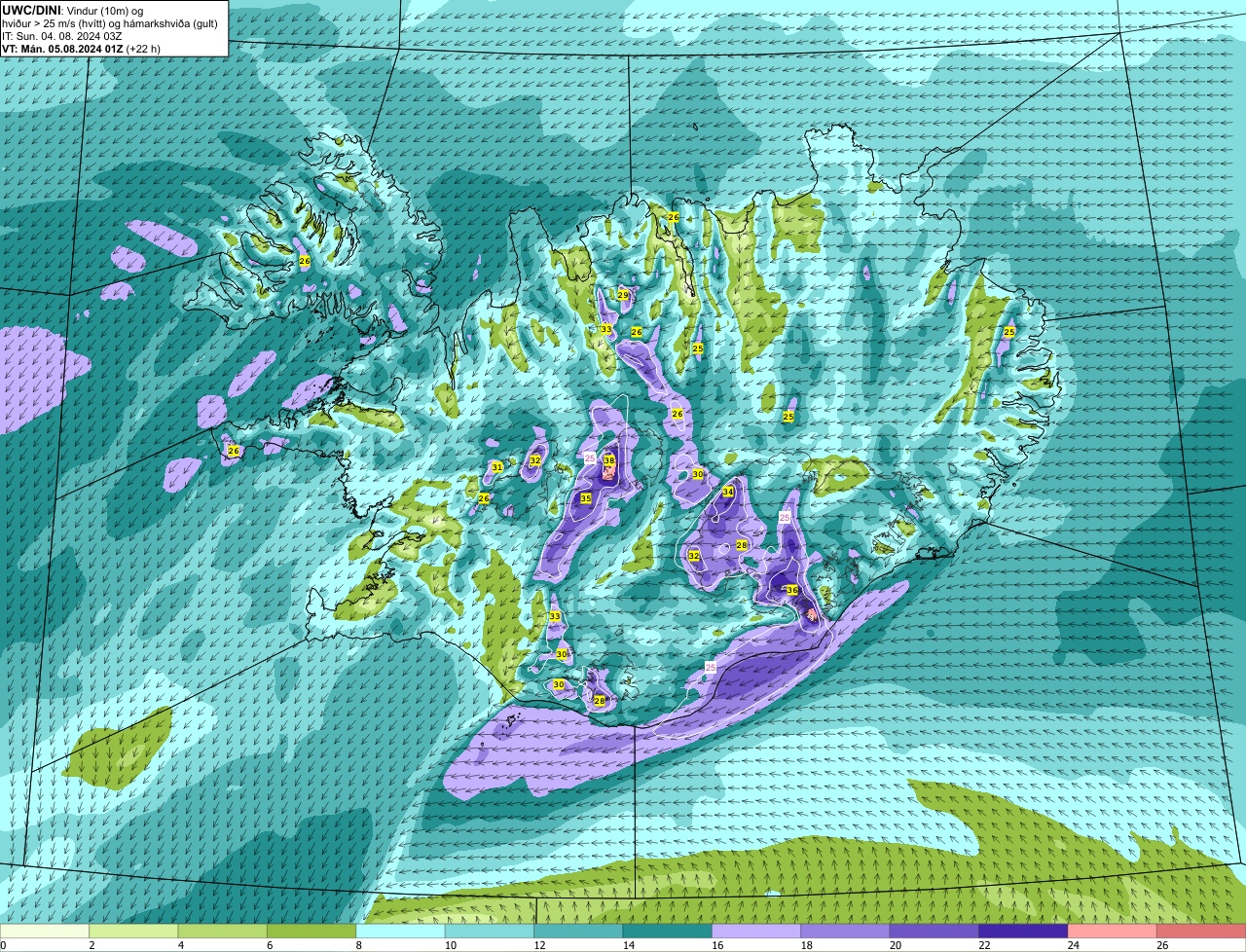This screenshot has height=952, width=1246.
Task: Click the legend description line mentioning hámarkshviða (gult)
Action: tap(110, 22)
